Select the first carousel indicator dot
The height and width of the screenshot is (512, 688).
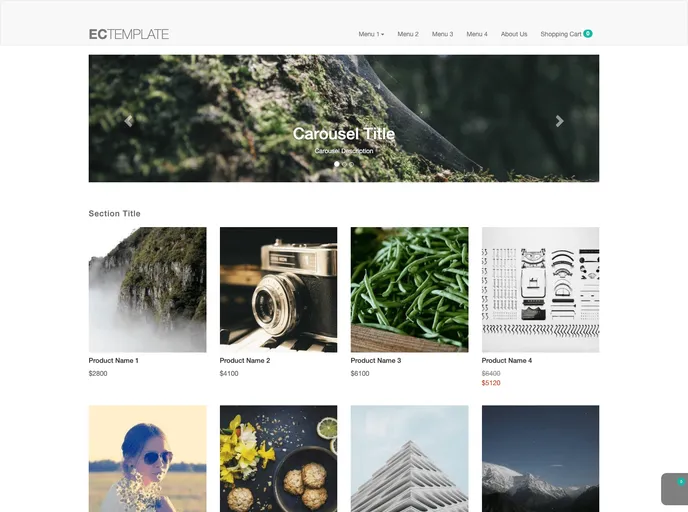point(337,164)
